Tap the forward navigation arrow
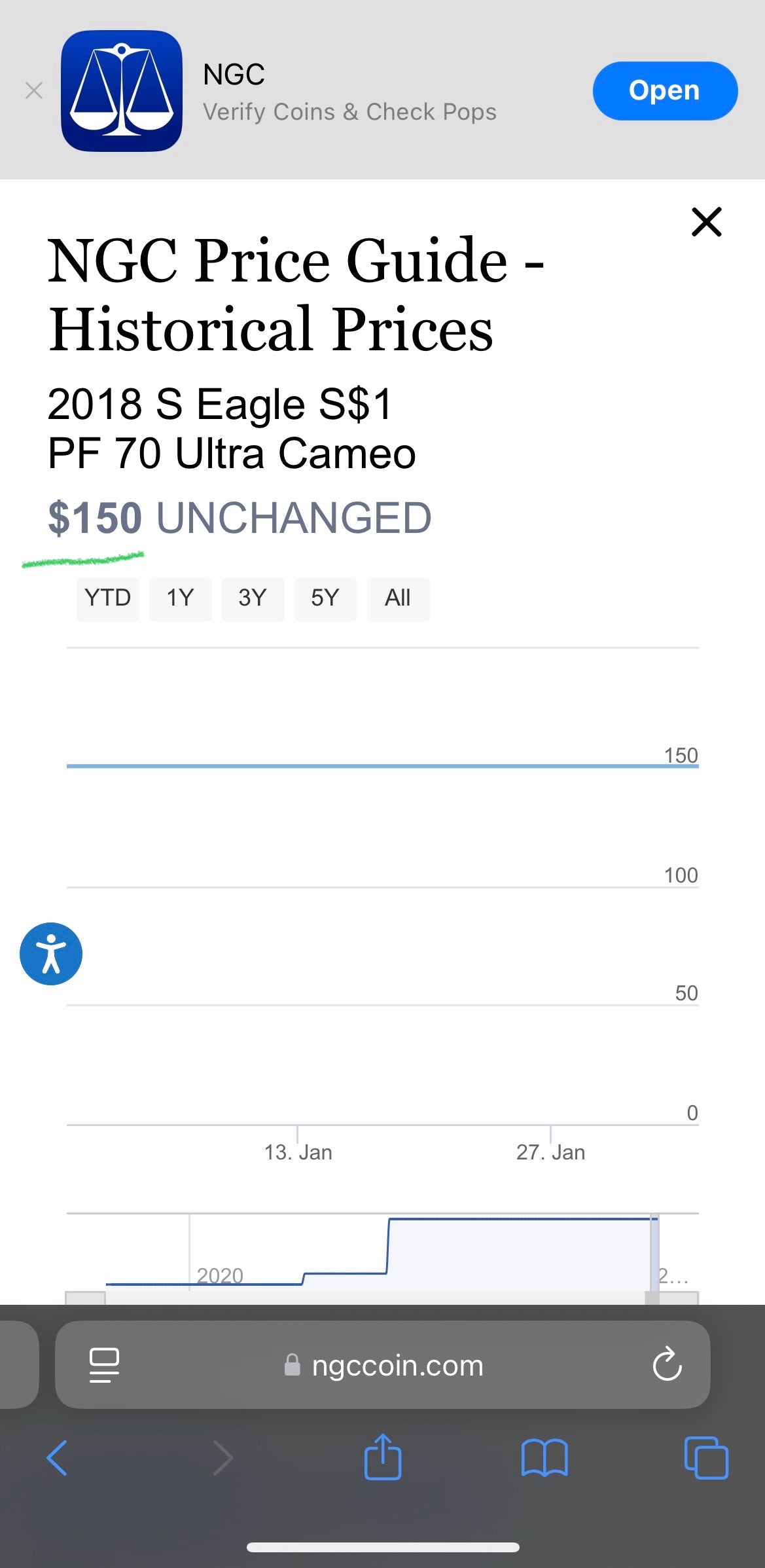 pyautogui.click(x=222, y=1459)
